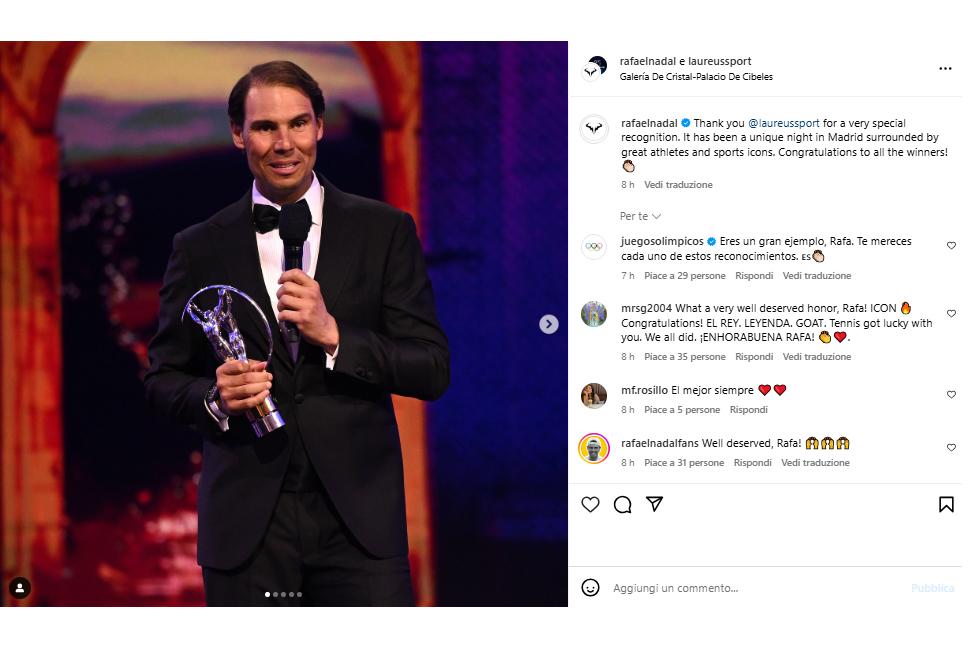This screenshot has height=646, width=968.
Task: Select the rafaelnadal e laureussport header title
Action: [687, 60]
